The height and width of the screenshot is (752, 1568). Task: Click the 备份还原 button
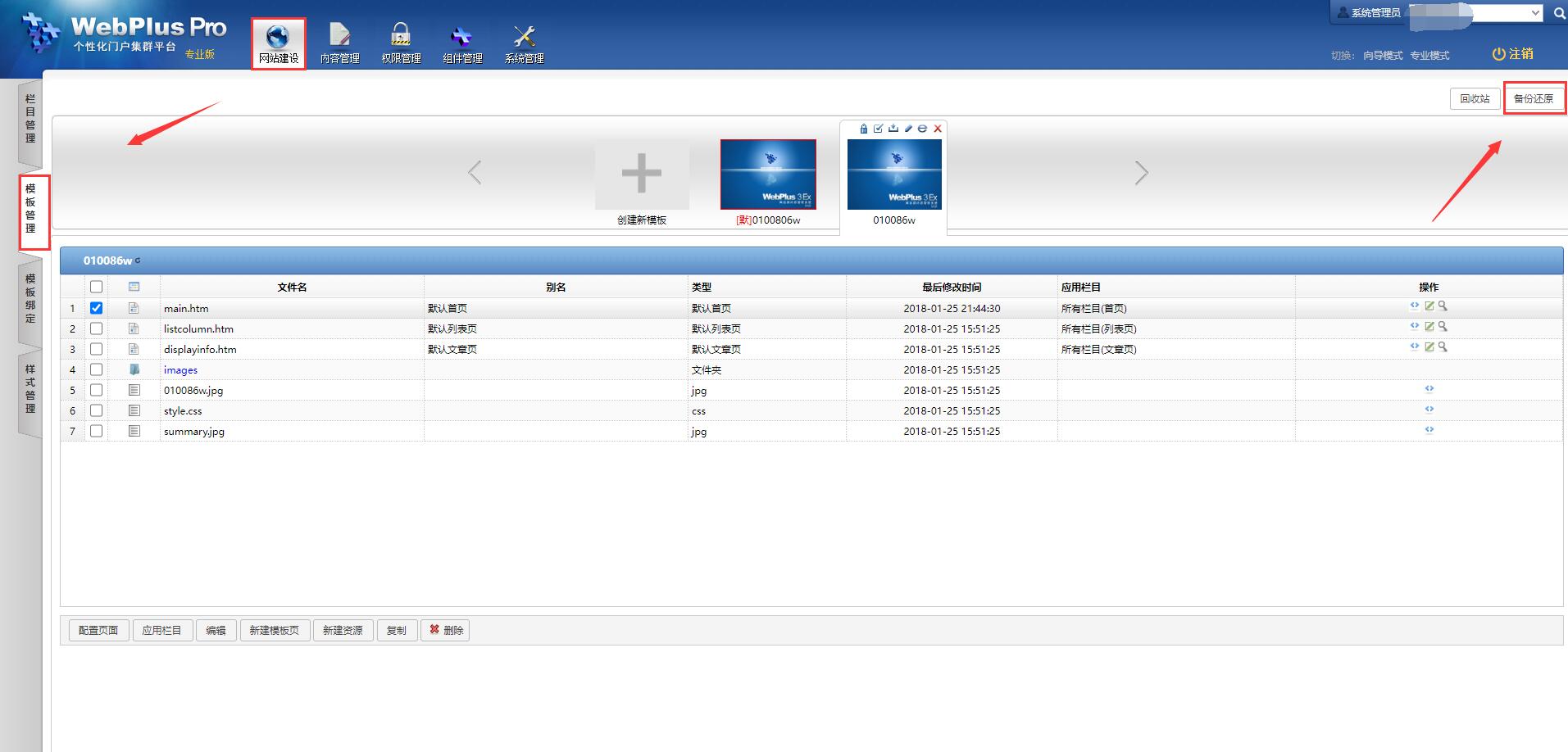[1533, 98]
